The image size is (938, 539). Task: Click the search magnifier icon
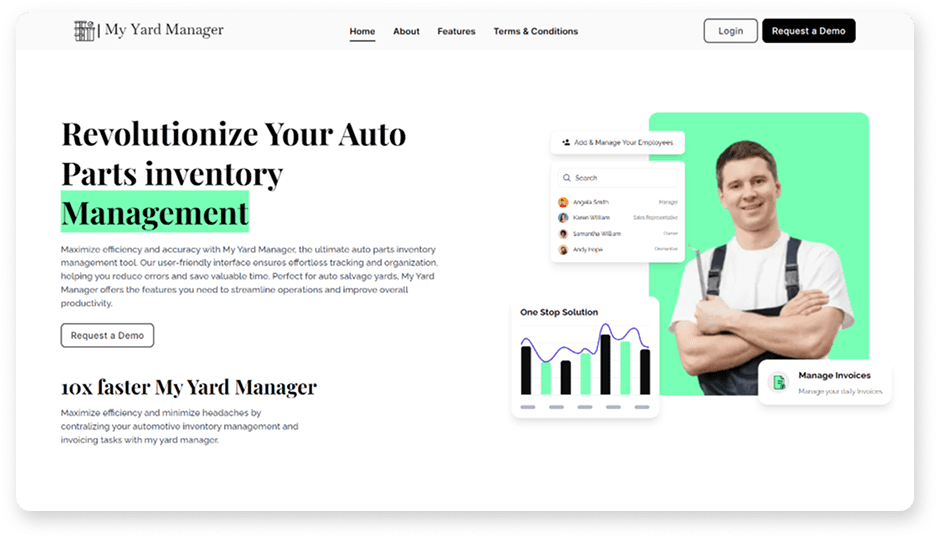click(567, 178)
